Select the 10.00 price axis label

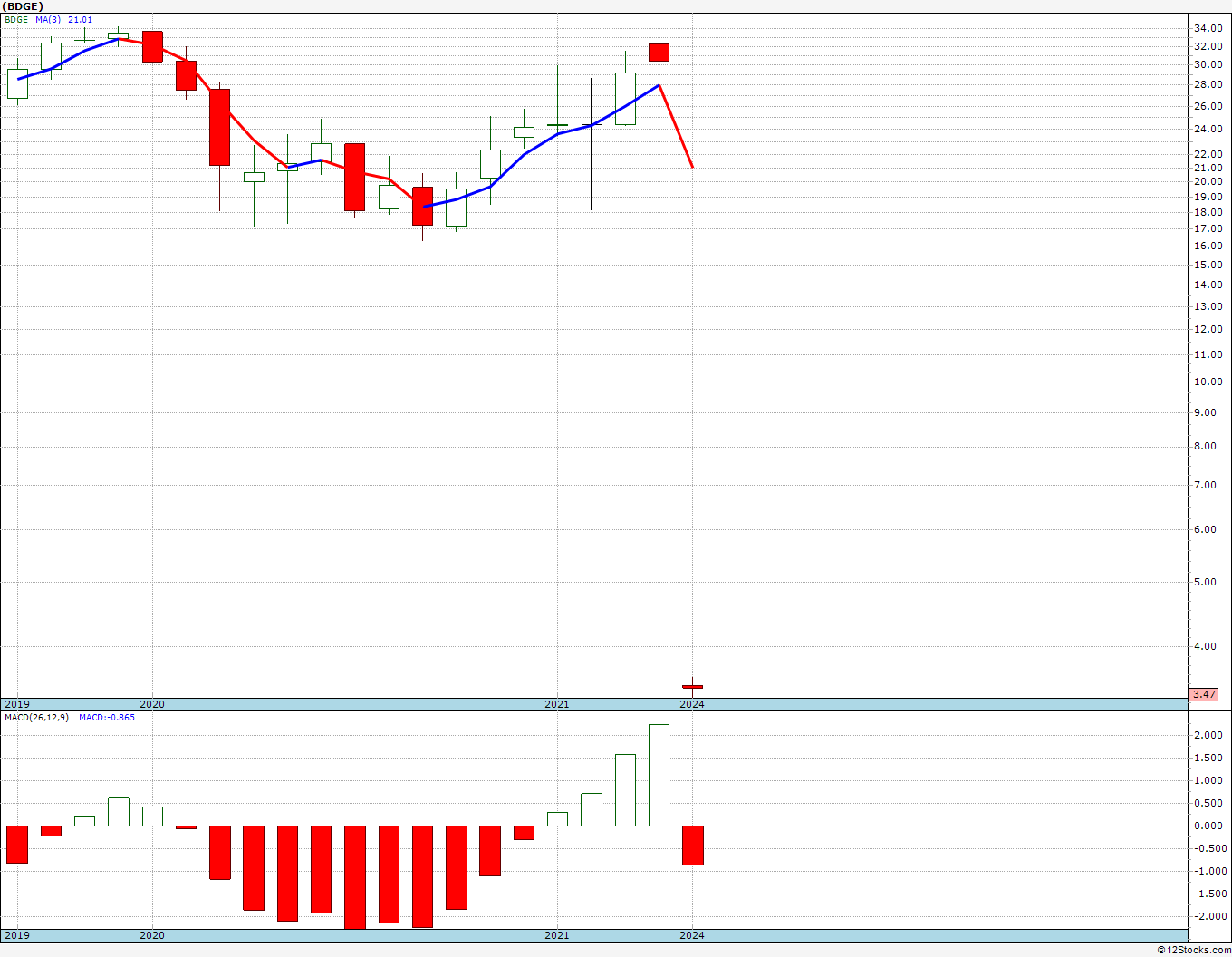point(1207,382)
